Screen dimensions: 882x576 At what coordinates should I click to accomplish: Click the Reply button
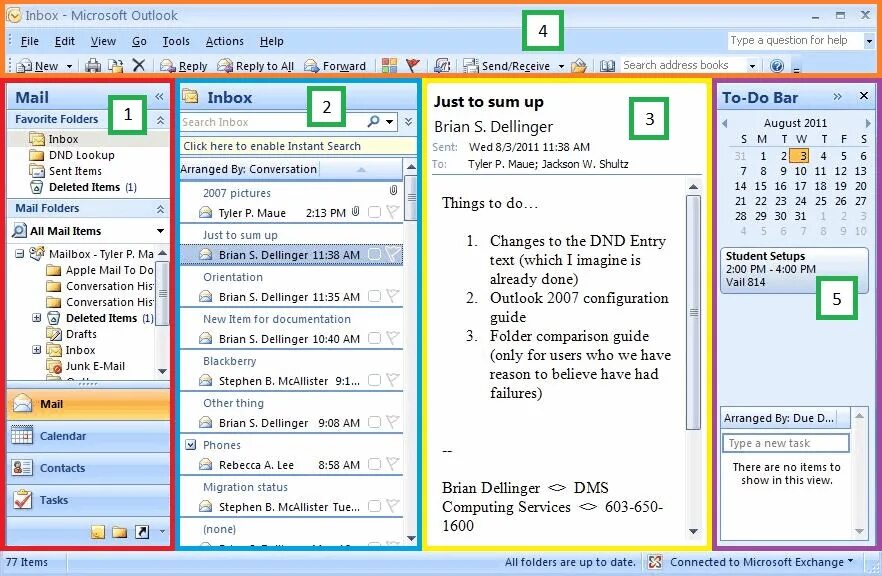[183, 66]
